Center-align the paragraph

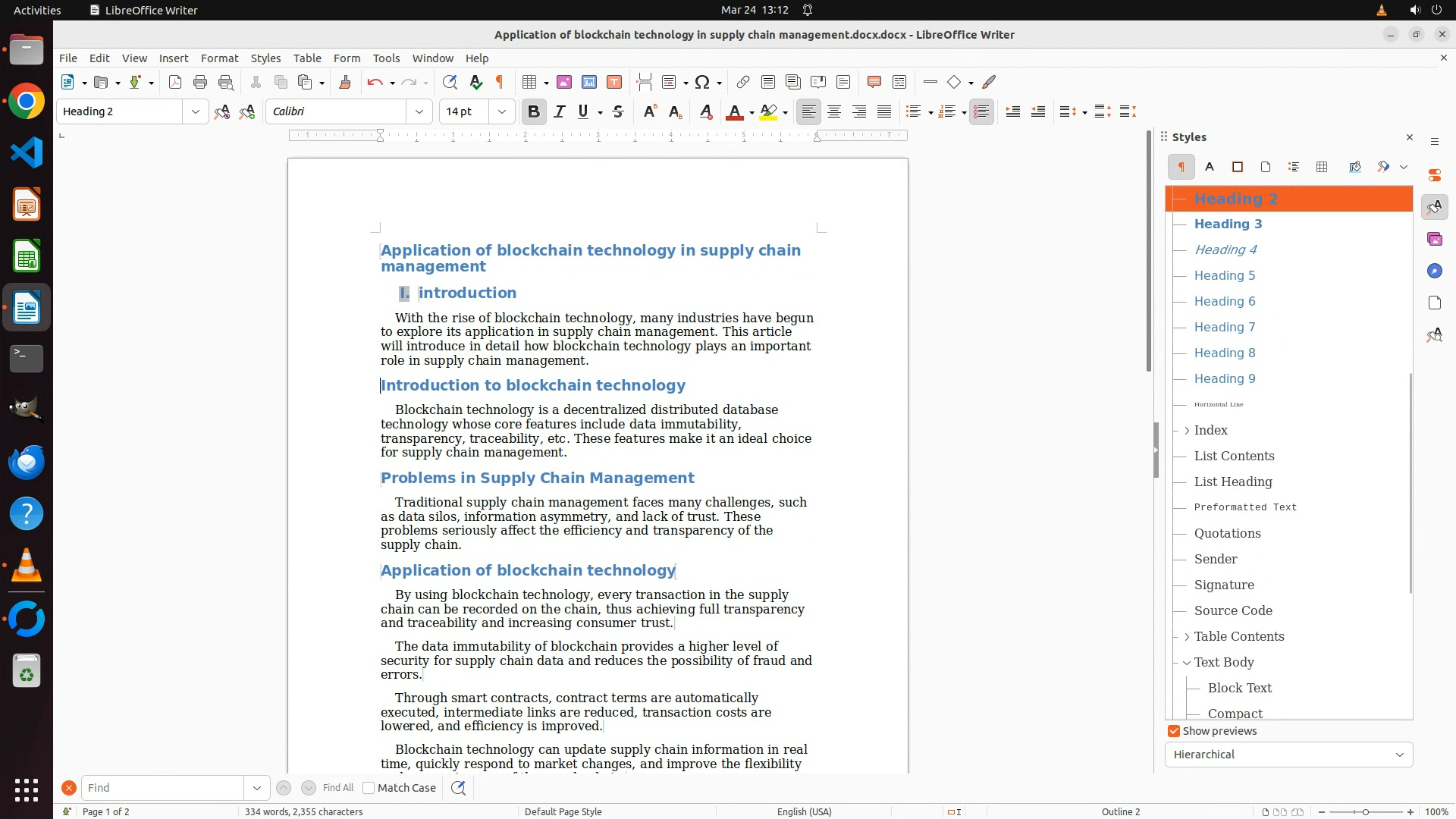coord(834,111)
